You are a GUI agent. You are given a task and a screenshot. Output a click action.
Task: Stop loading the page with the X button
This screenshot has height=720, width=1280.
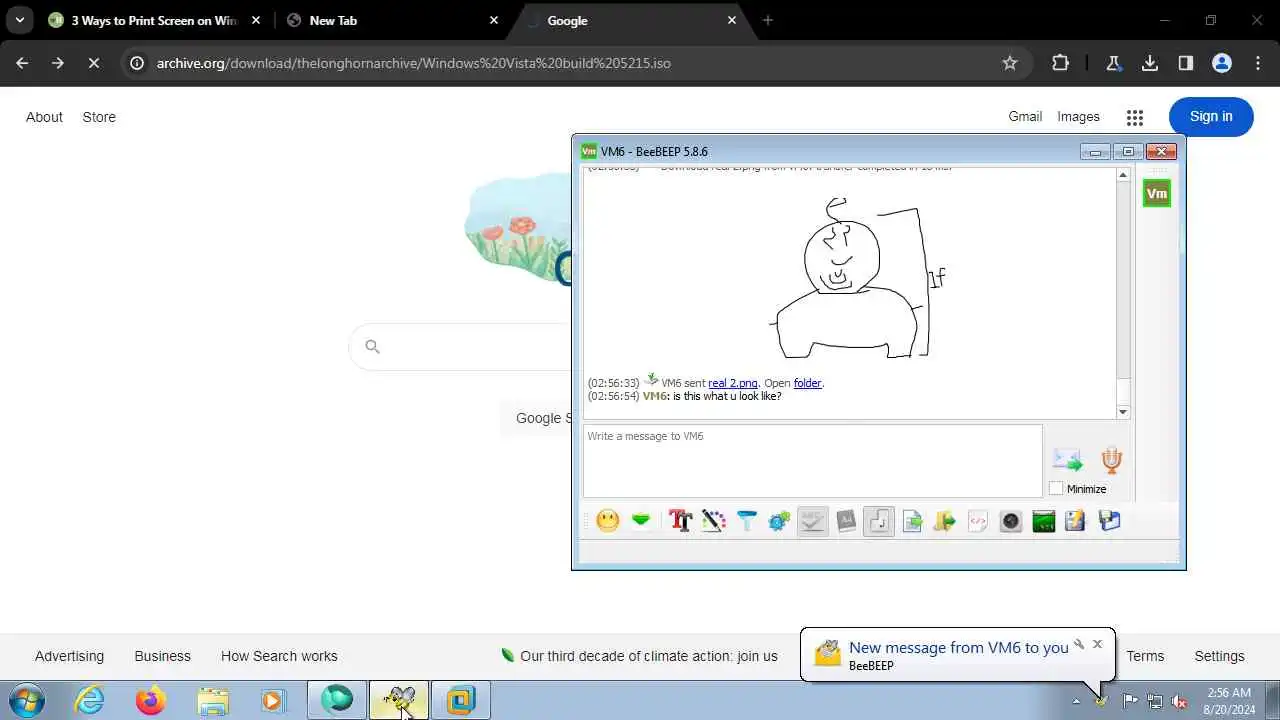(x=93, y=63)
